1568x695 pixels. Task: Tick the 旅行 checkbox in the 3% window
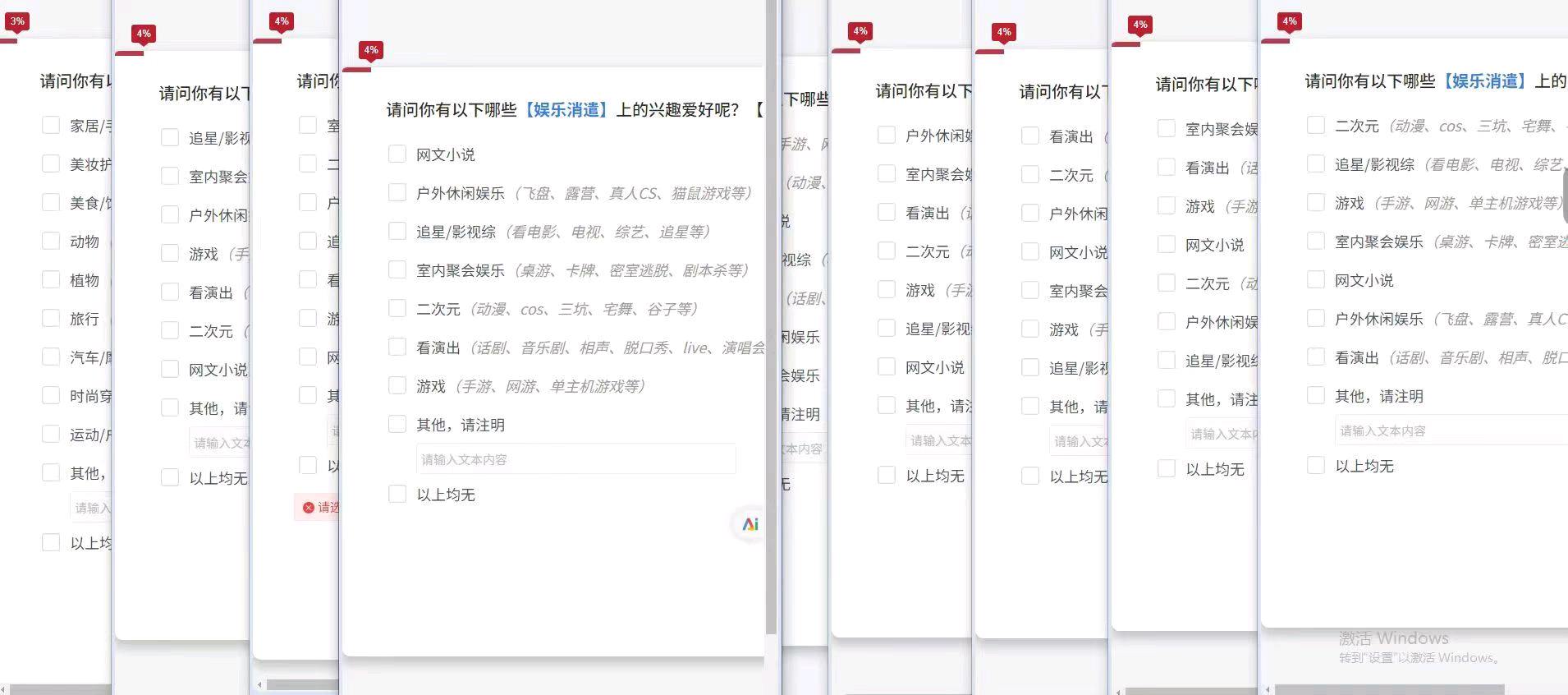pyautogui.click(x=51, y=318)
